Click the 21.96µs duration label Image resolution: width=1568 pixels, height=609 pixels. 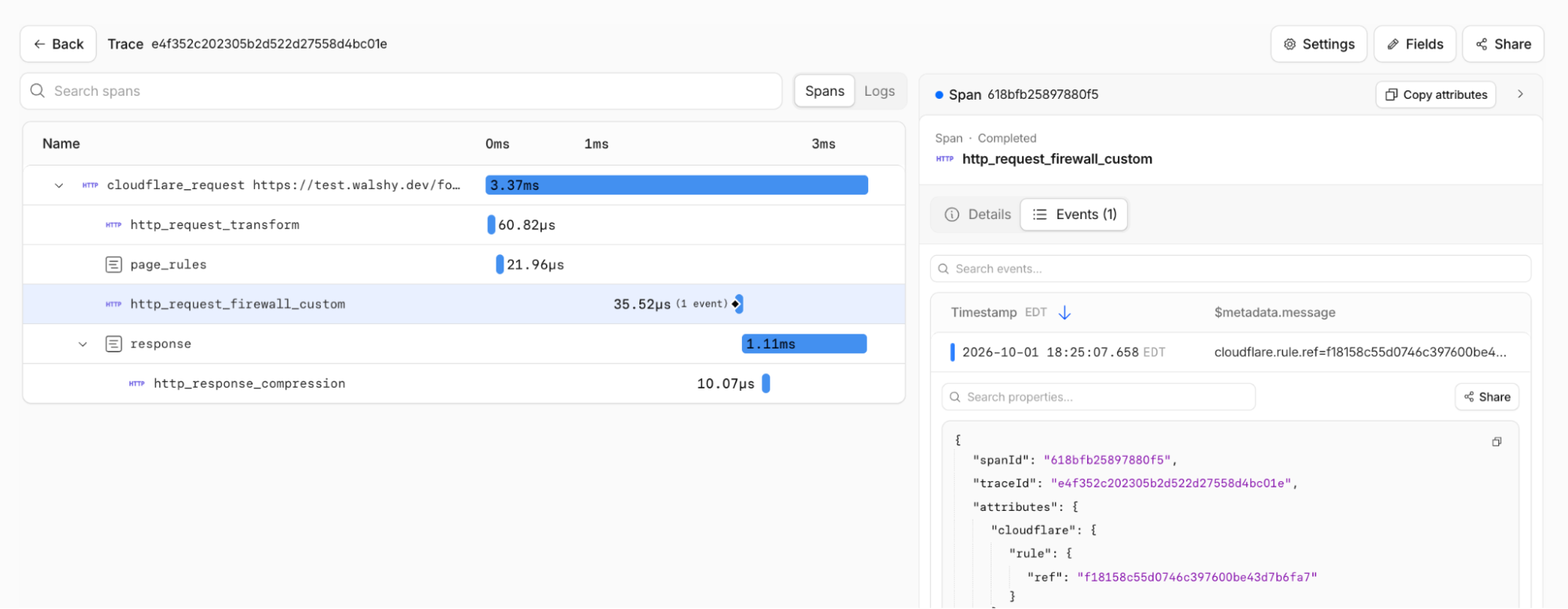point(536,264)
